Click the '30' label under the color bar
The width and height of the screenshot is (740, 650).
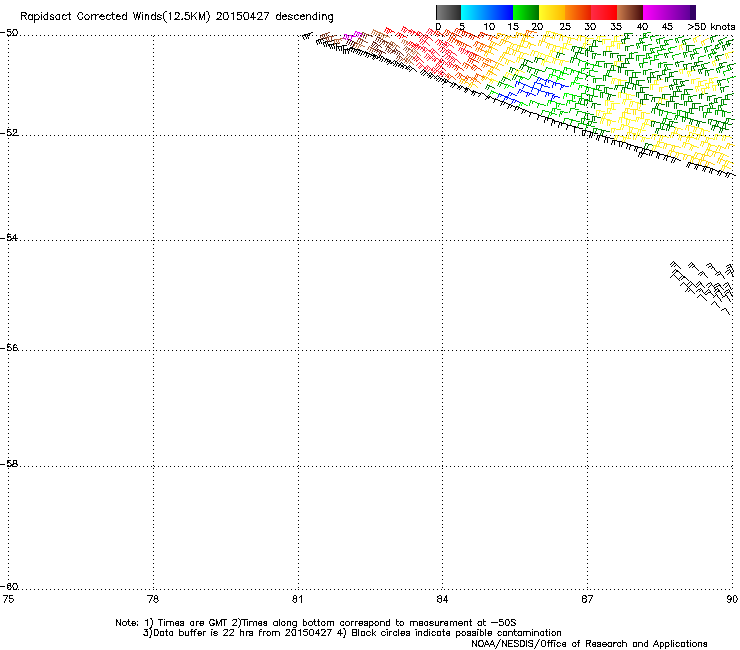coord(590,27)
